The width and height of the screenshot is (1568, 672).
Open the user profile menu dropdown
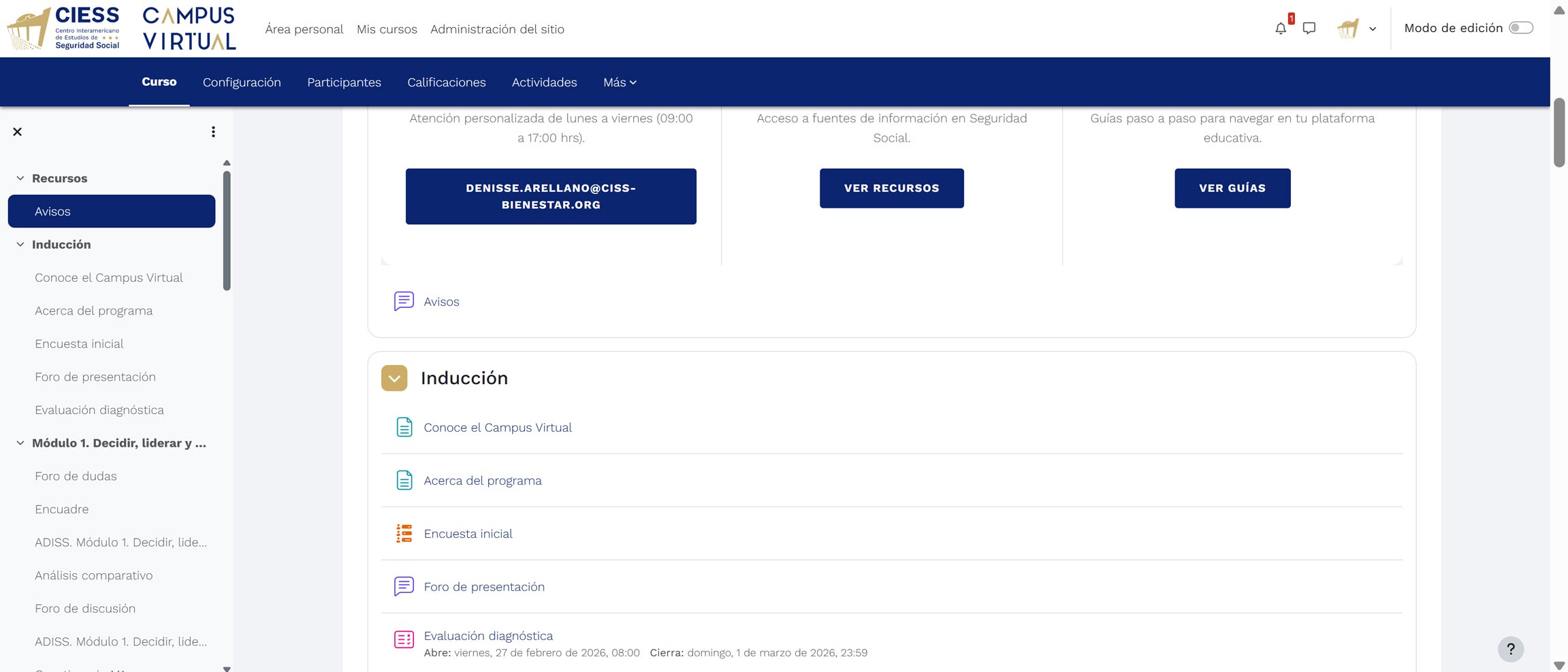pyautogui.click(x=1356, y=29)
